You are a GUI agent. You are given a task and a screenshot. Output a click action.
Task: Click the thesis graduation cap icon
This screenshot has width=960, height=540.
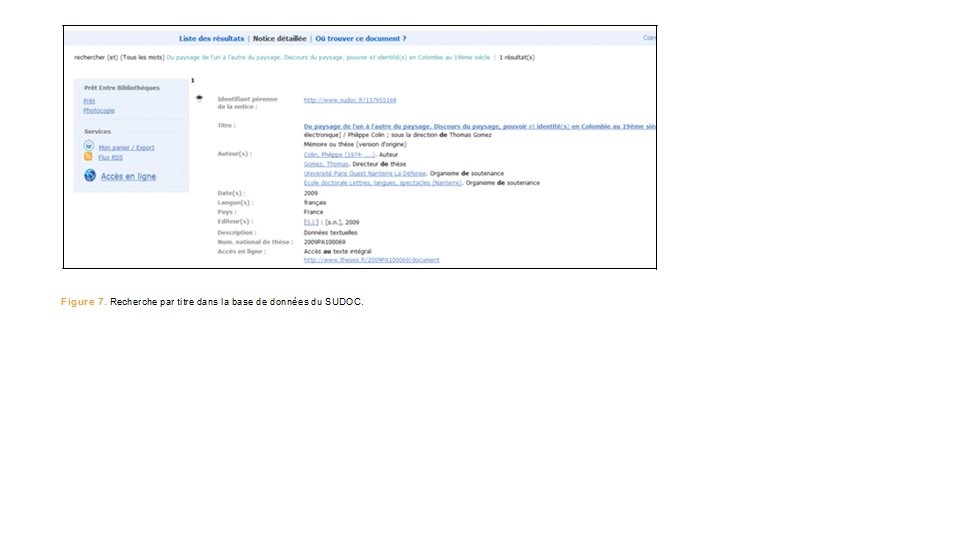pyautogui.click(x=199, y=98)
